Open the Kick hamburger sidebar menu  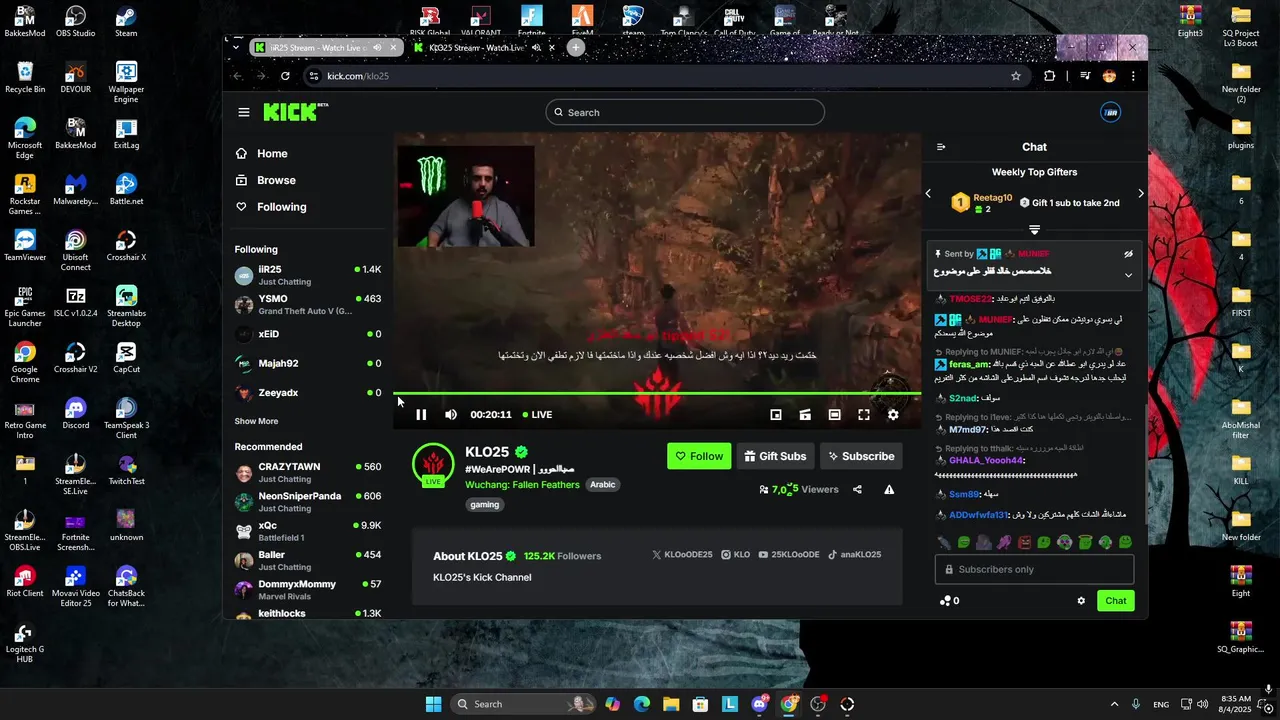point(244,112)
